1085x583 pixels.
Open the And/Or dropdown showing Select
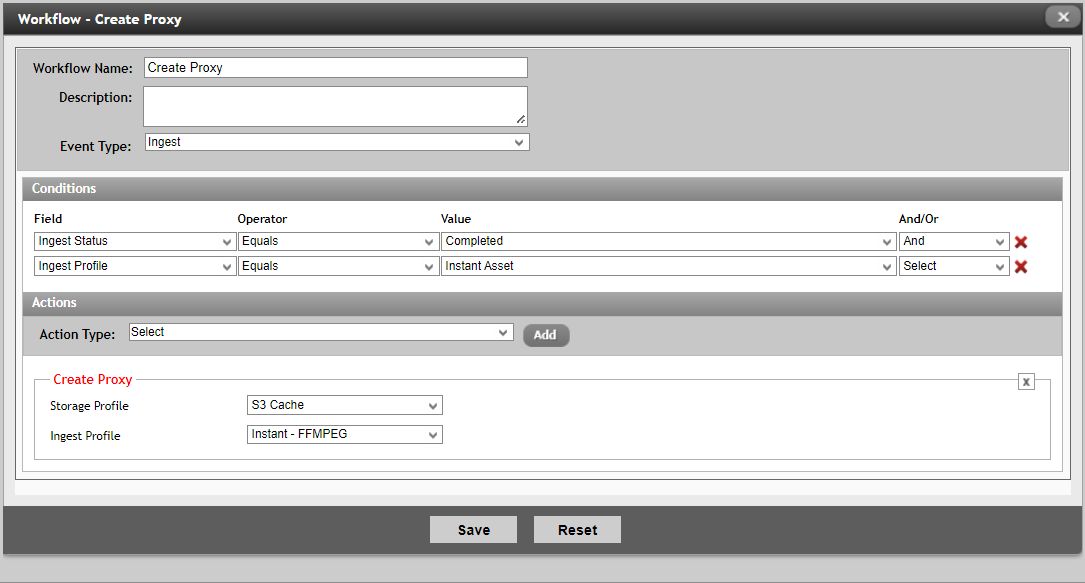point(953,266)
